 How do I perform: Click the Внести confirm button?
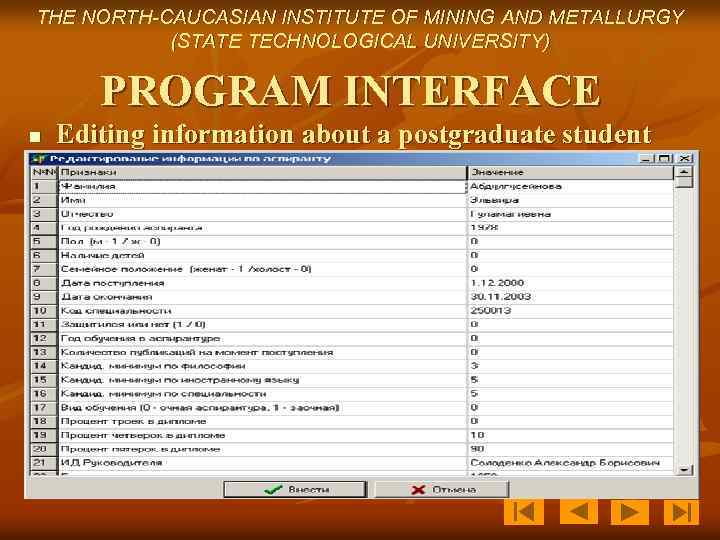295,489
